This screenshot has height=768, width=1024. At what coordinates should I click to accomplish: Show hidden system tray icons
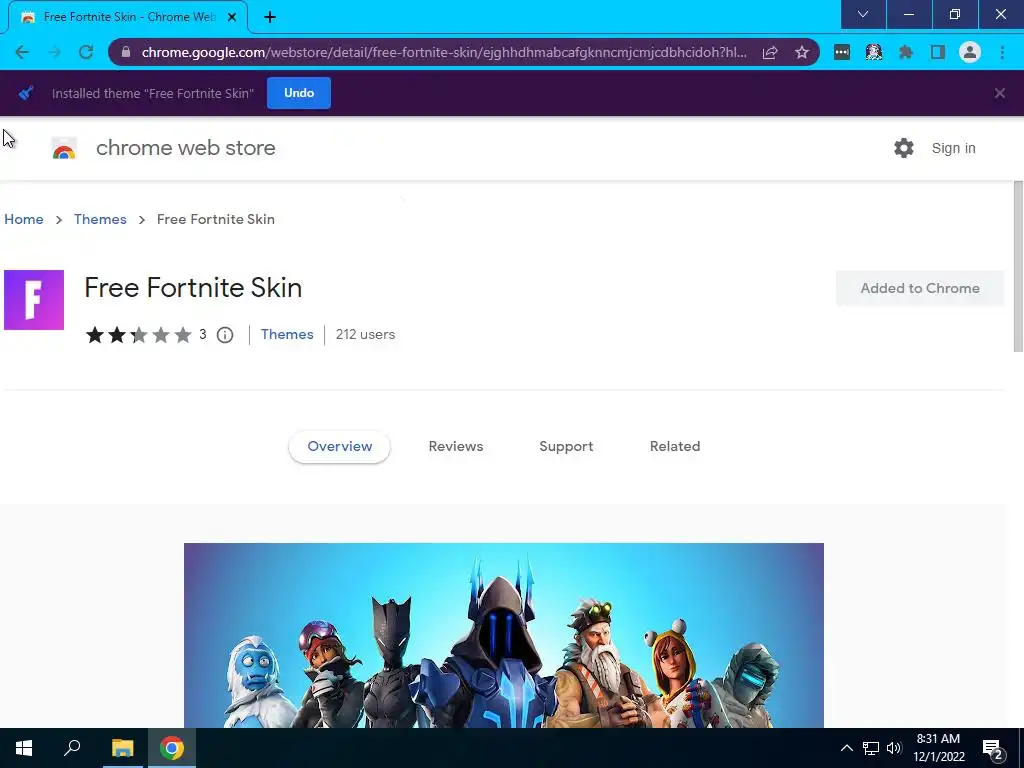(846, 748)
